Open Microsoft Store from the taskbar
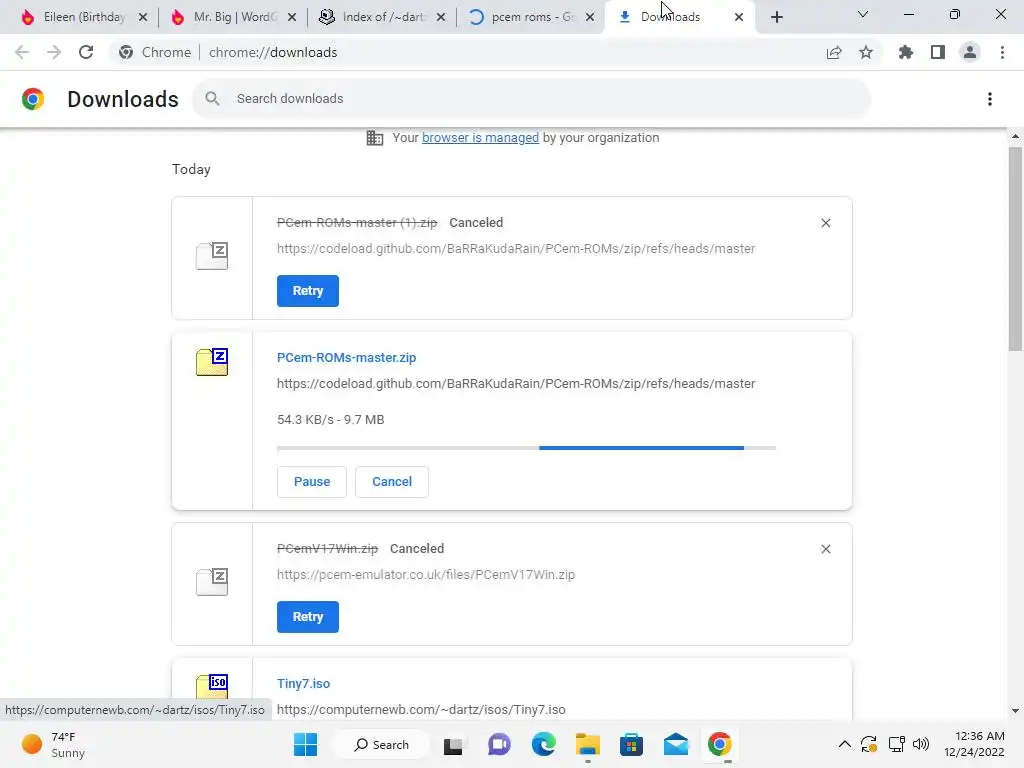1024x768 pixels. (x=632, y=744)
